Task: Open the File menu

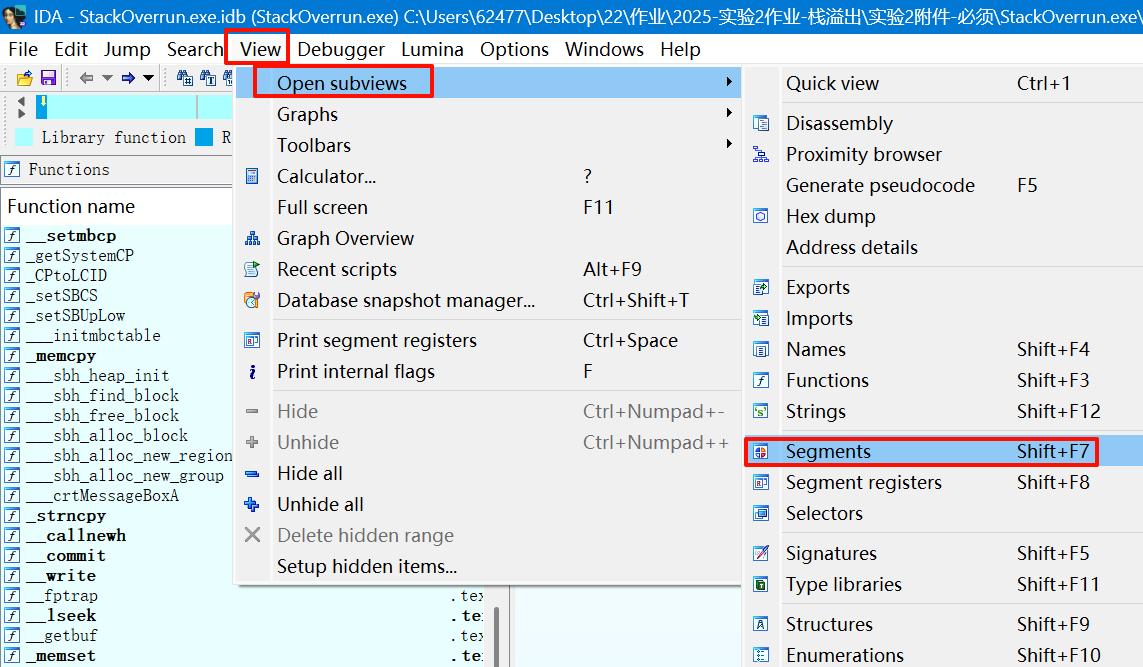Action: pyautogui.click(x=23, y=50)
